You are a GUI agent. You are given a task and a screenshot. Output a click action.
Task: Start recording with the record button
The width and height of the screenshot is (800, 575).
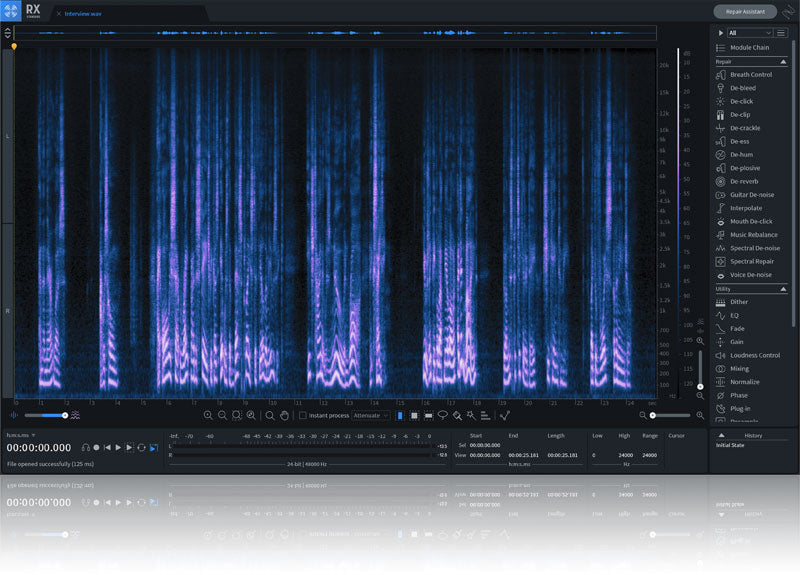pos(96,447)
